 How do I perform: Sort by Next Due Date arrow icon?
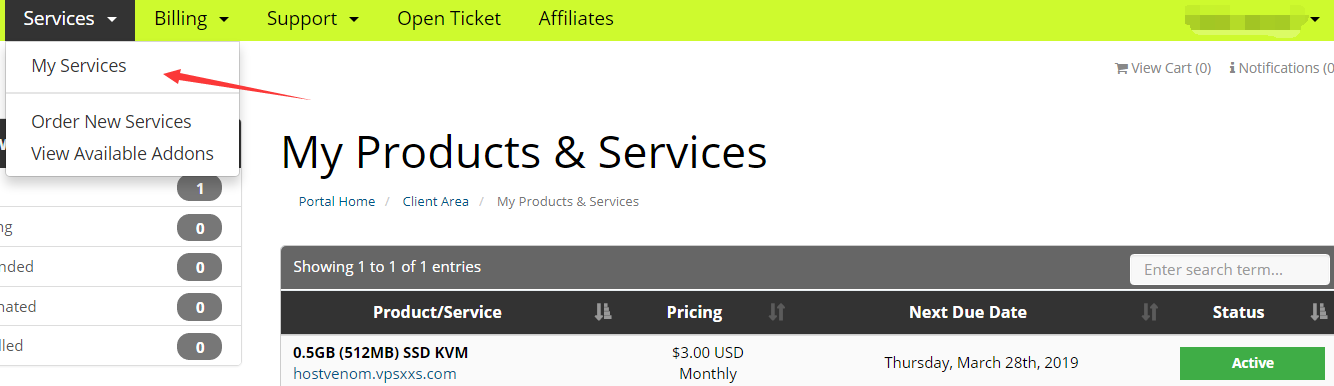(1150, 312)
